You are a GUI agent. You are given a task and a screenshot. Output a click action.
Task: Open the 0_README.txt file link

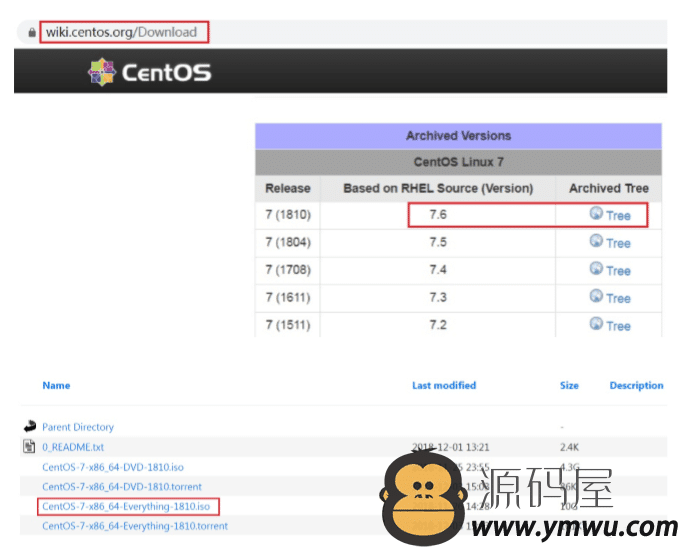click(73, 447)
